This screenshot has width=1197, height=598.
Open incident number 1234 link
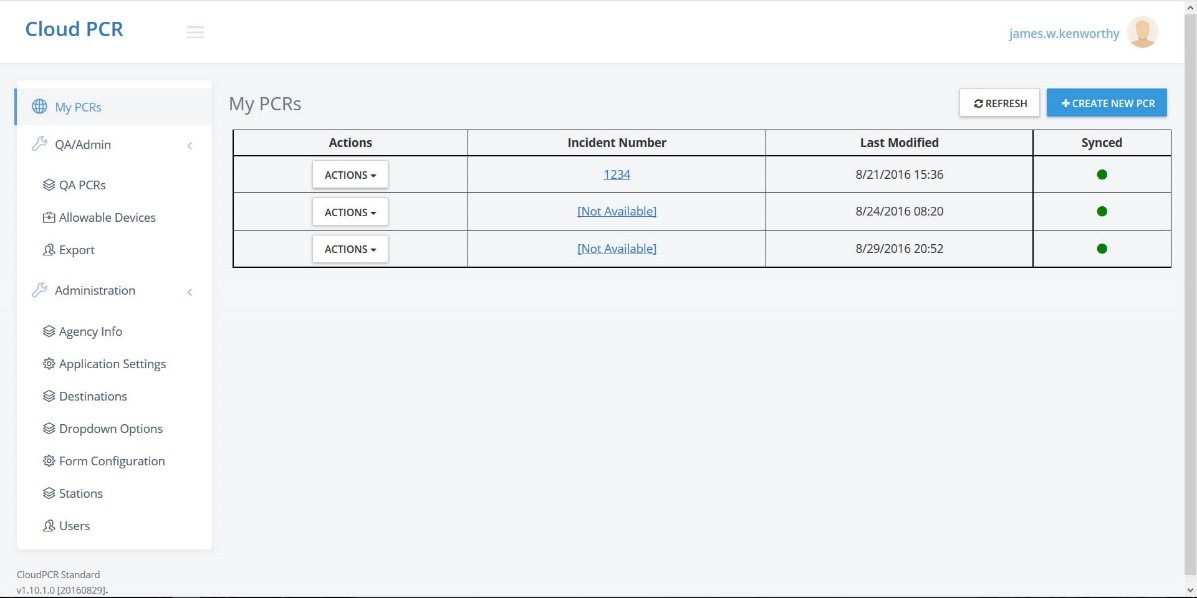[x=617, y=174]
